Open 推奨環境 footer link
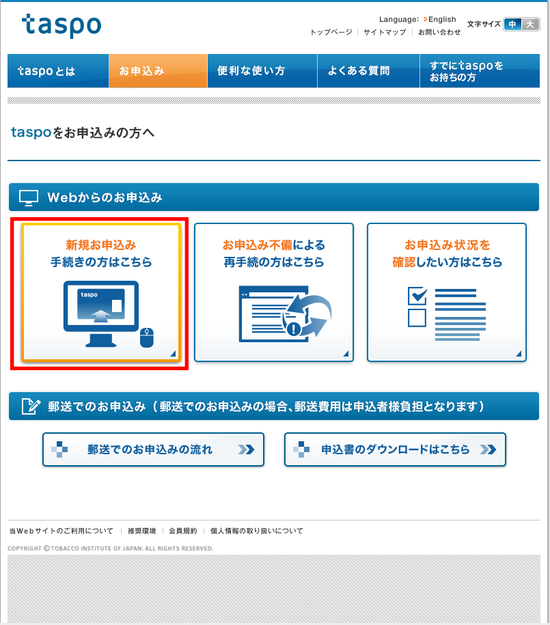The width and height of the screenshot is (550, 625). click(141, 531)
